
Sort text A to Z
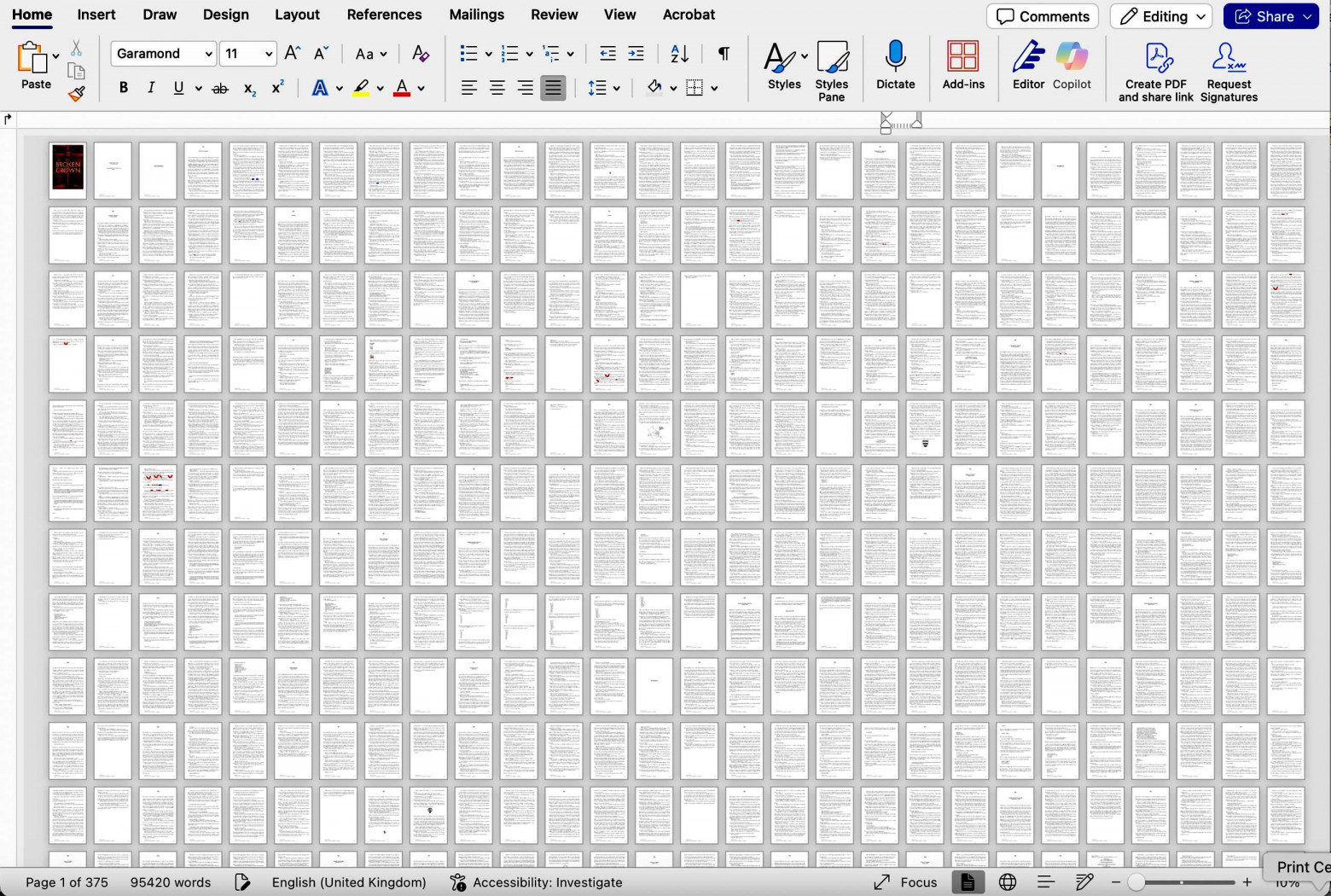point(679,54)
